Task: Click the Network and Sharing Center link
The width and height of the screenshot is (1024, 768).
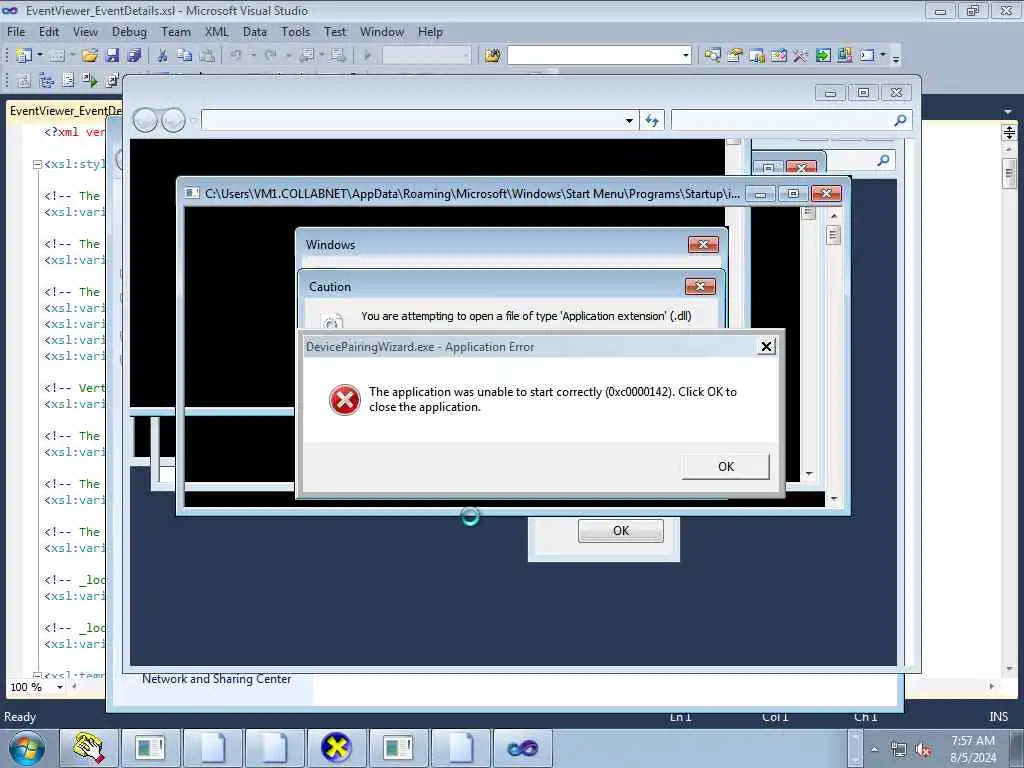Action: point(216,679)
